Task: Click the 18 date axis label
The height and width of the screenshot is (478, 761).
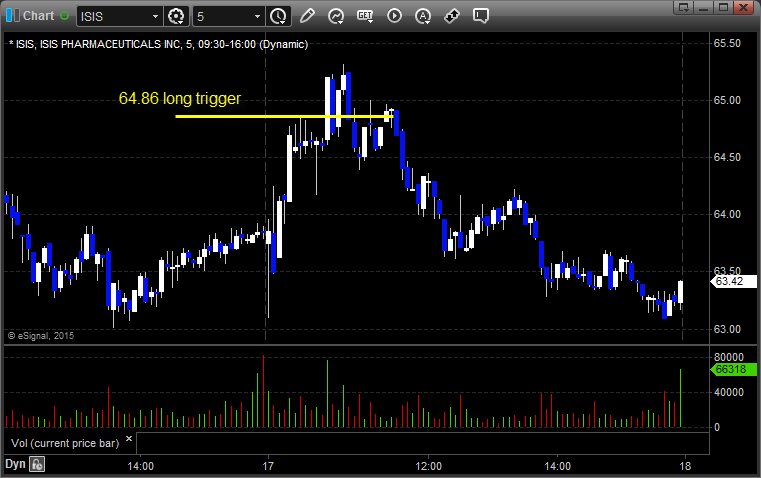Action: [685, 466]
